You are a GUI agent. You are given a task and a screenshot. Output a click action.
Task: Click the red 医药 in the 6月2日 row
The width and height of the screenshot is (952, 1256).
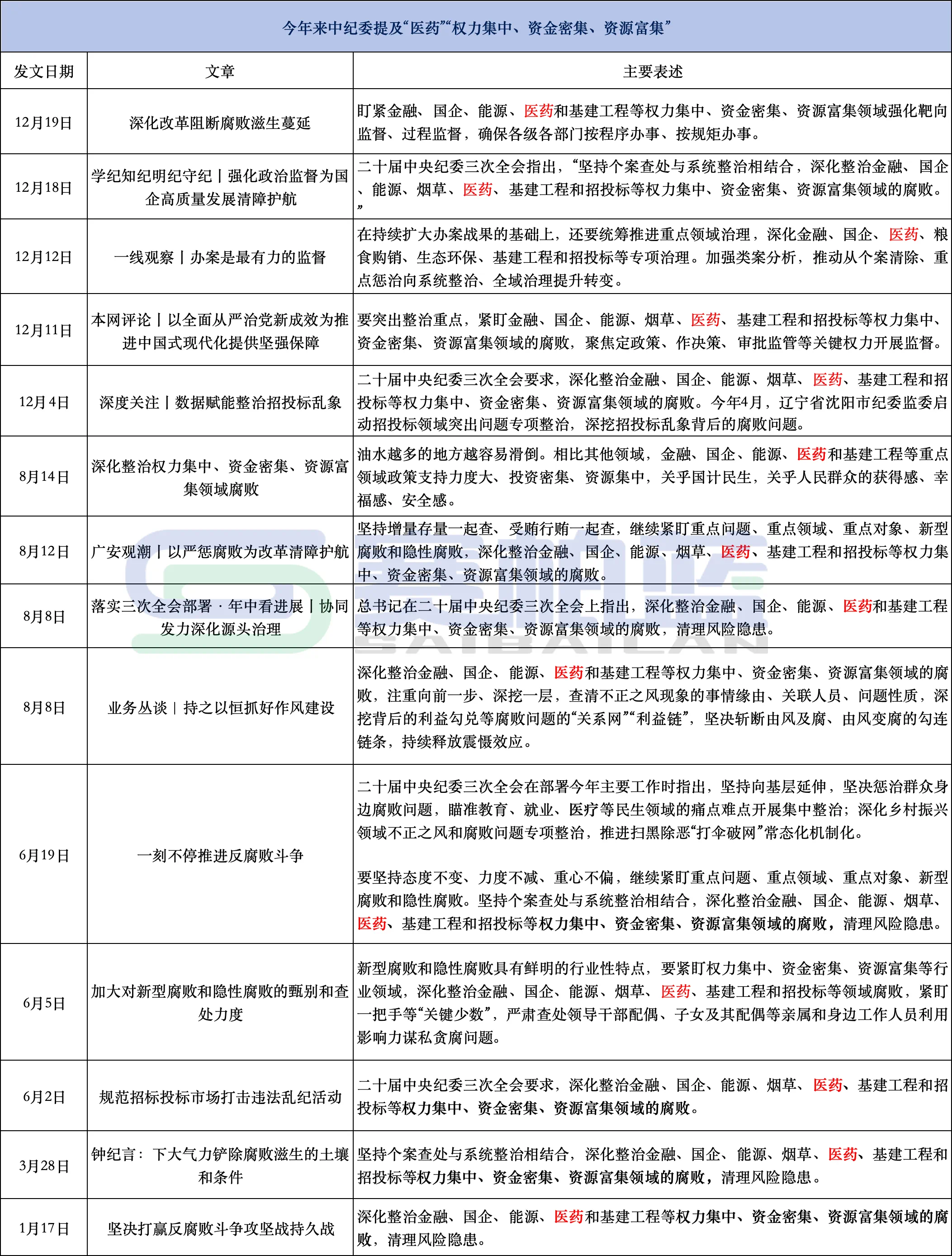click(827, 1085)
